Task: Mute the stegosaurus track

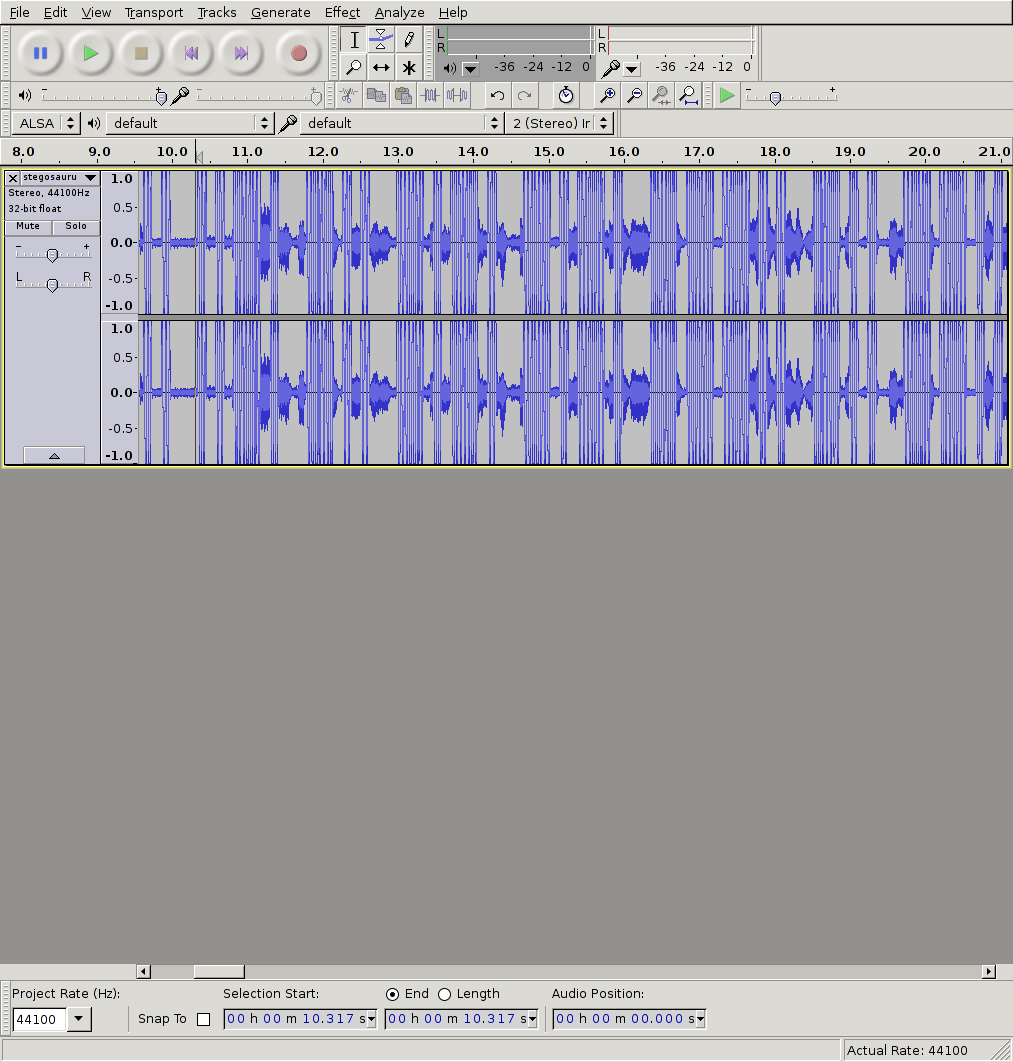Action: 28,226
